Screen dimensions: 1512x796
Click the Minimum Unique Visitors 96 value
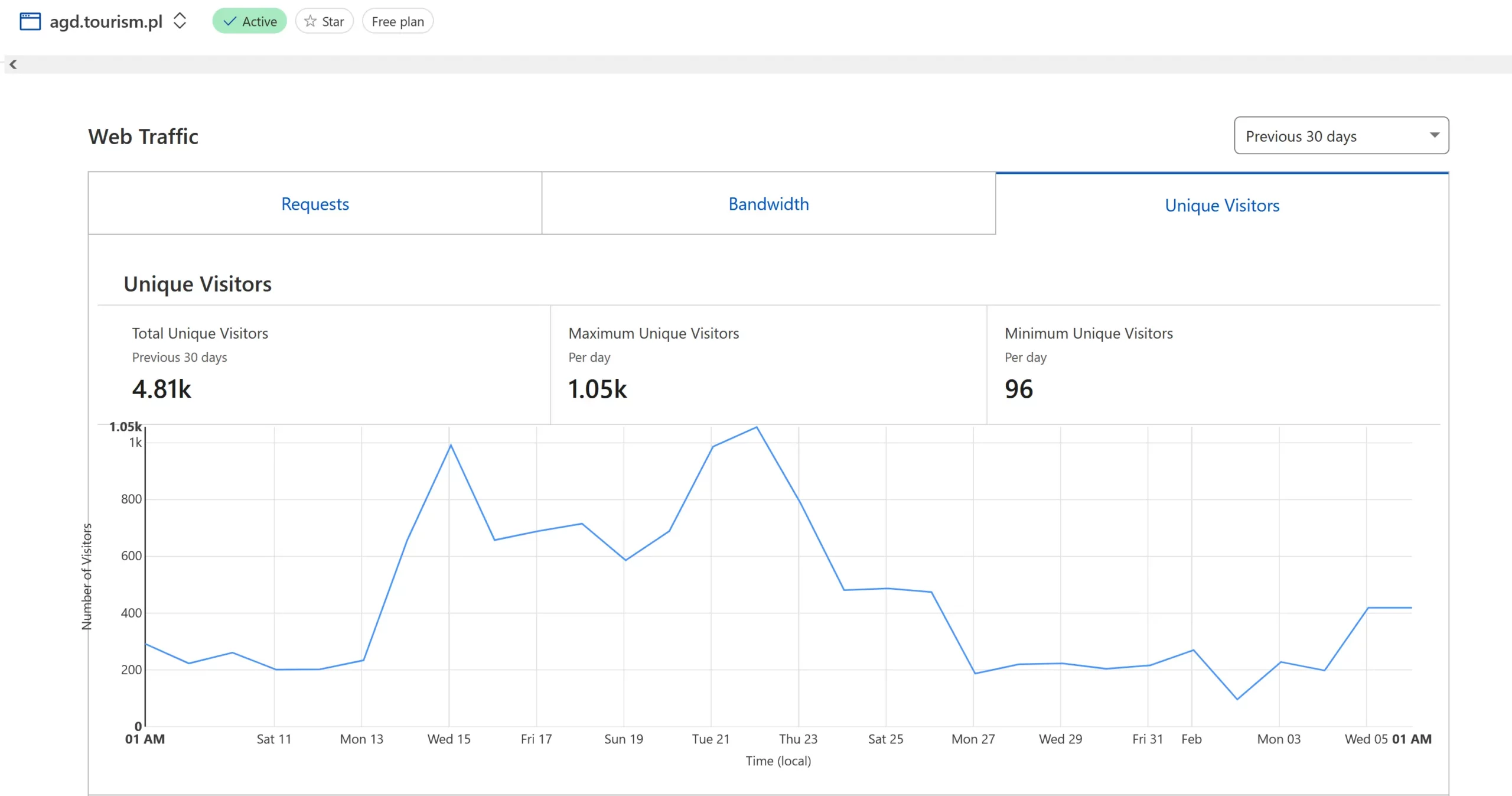(1018, 389)
